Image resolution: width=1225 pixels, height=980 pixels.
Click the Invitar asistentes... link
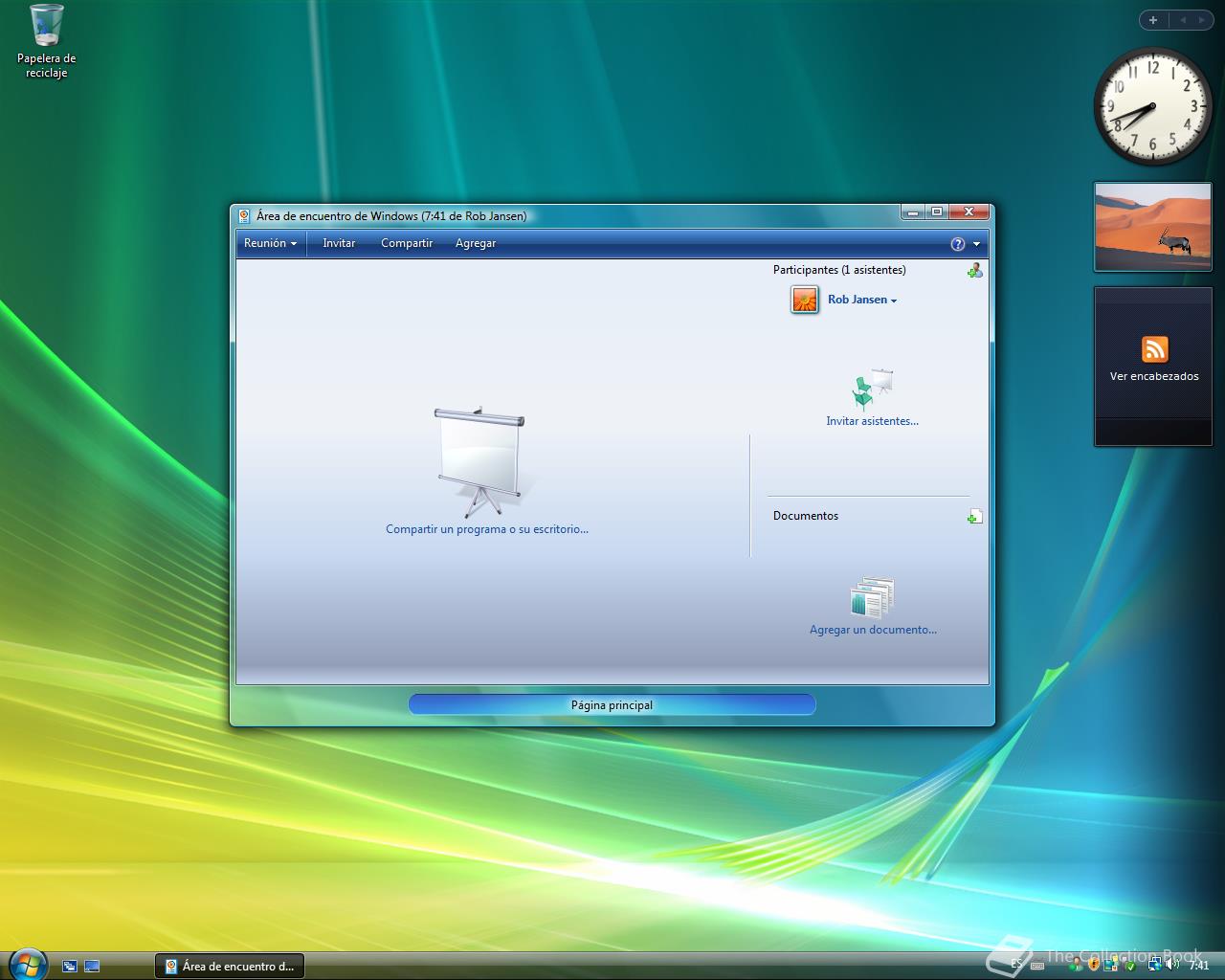872,421
